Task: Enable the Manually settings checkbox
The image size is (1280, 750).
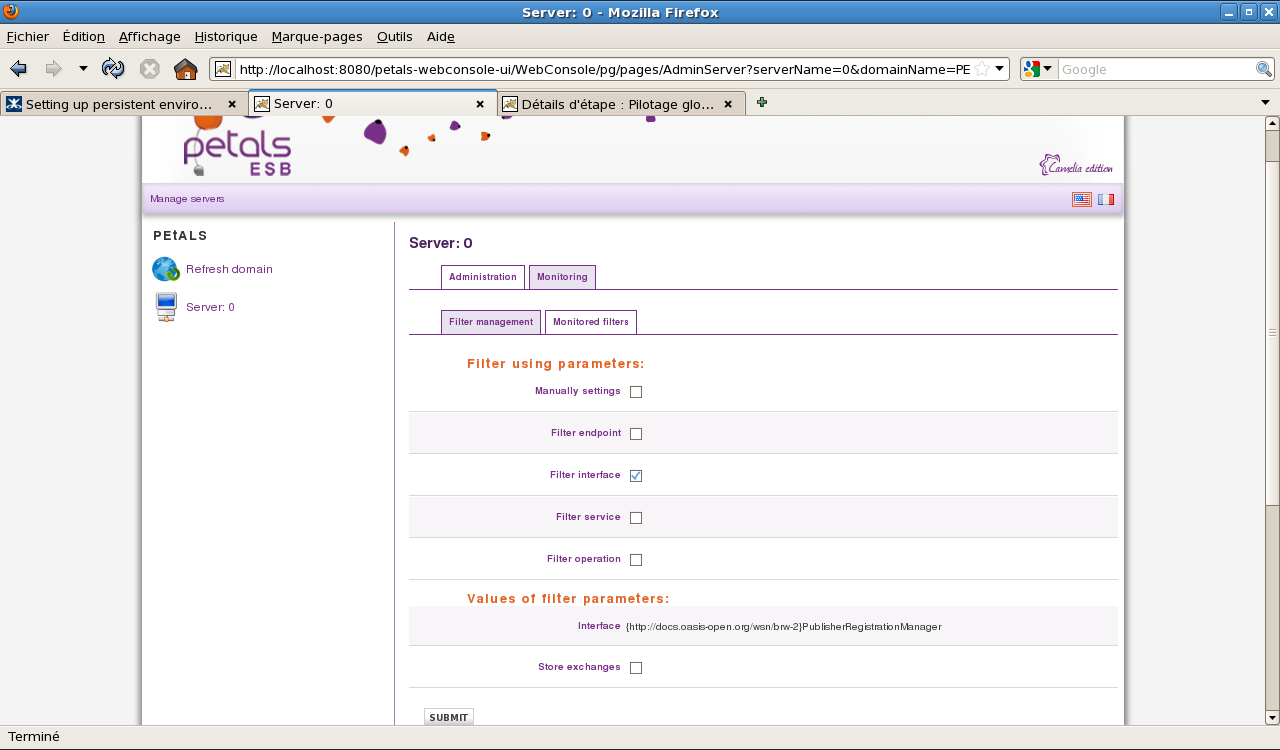Action: click(x=636, y=392)
